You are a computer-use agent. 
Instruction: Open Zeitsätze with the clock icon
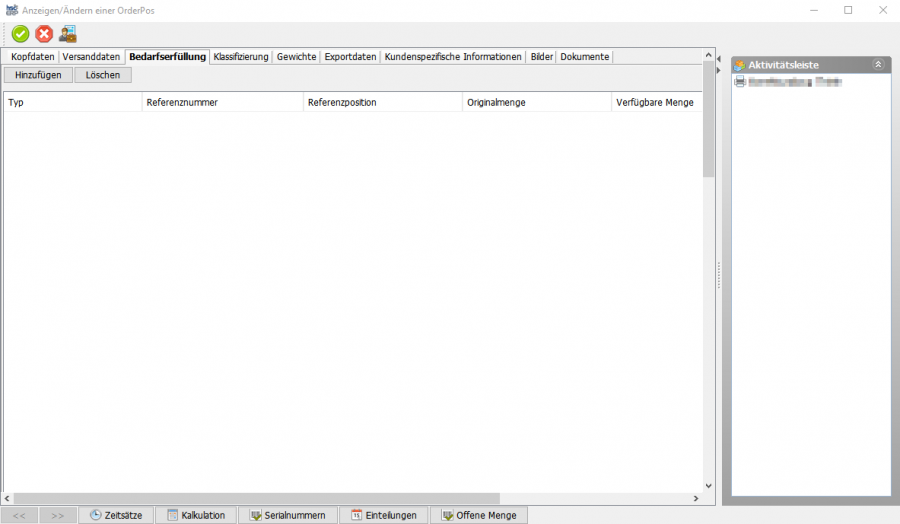tap(116, 515)
